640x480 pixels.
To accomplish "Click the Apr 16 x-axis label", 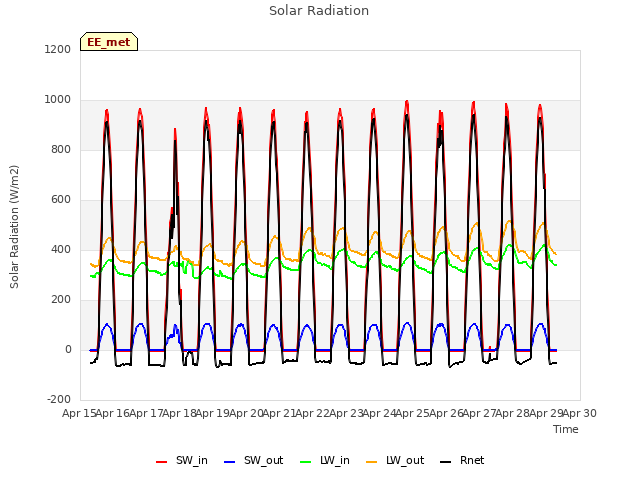I will point(113,413).
